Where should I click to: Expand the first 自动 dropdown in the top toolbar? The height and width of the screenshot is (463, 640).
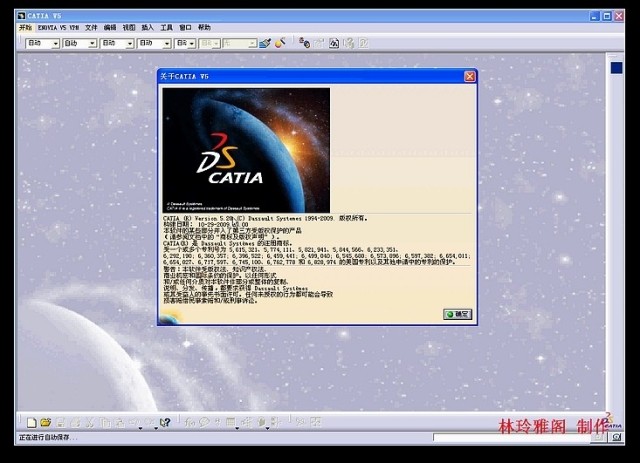pos(56,43)
